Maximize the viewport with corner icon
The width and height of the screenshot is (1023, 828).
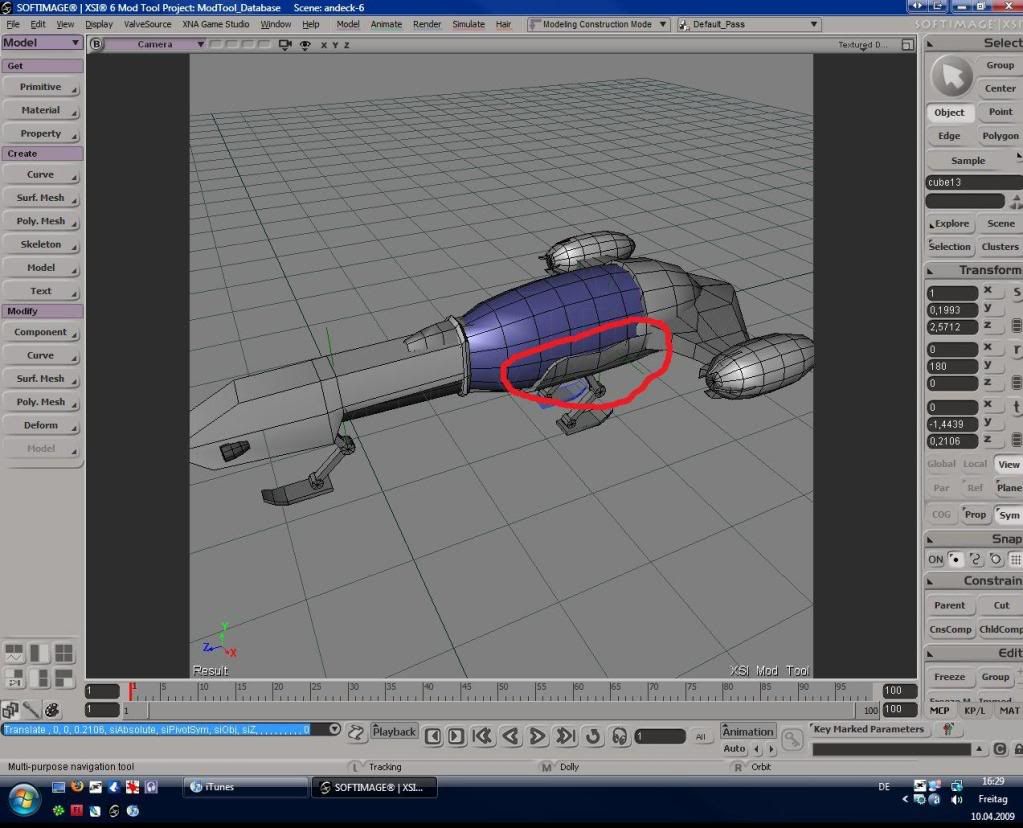point(908,44)
